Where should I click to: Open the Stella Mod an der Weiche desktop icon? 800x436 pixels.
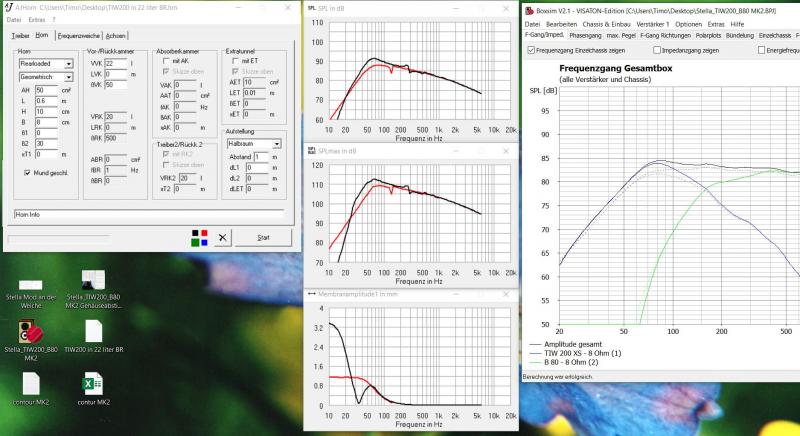(x=31, y=293)
